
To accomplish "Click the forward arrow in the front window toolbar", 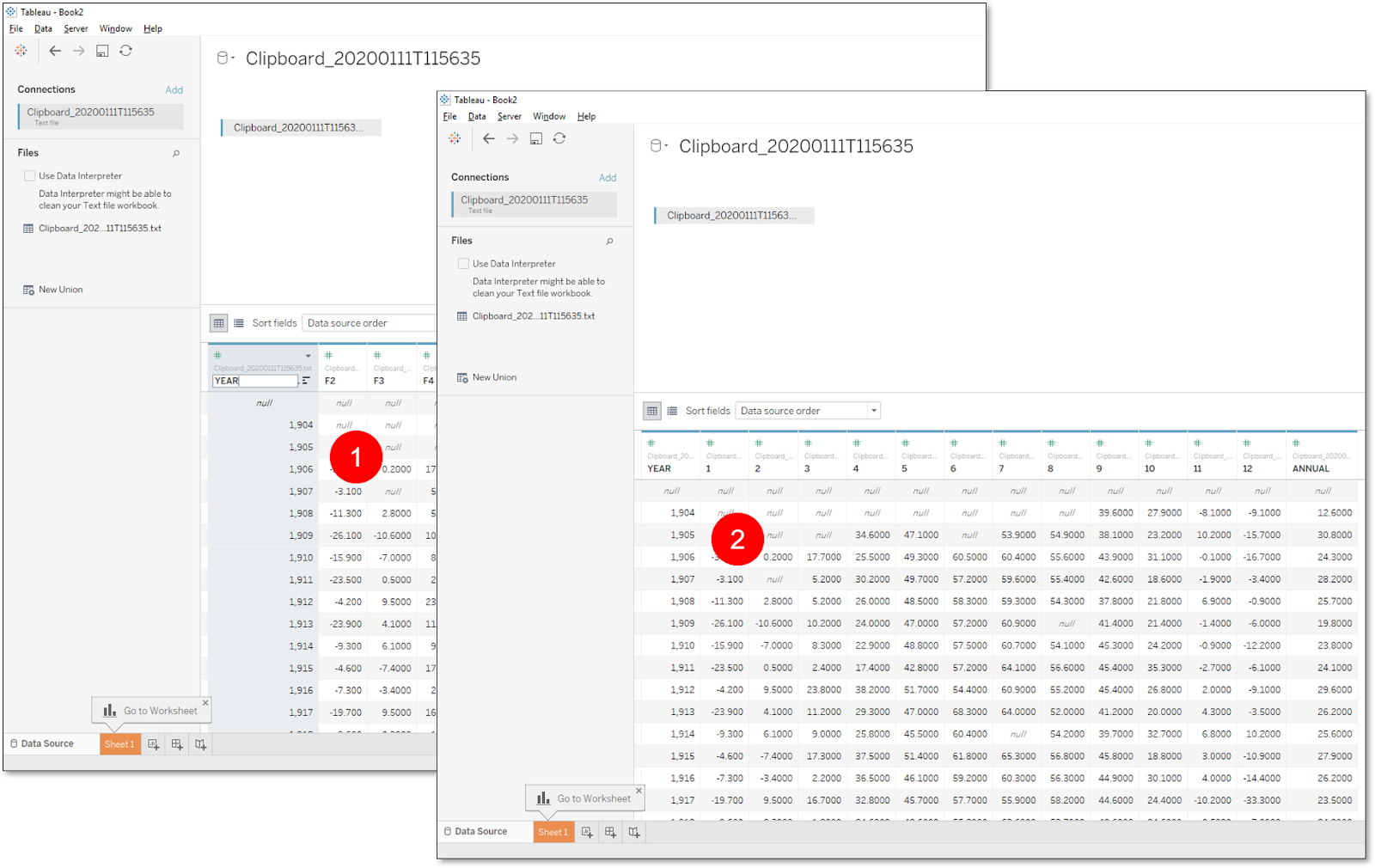I will pyautogui.click(x=513, y=138).
